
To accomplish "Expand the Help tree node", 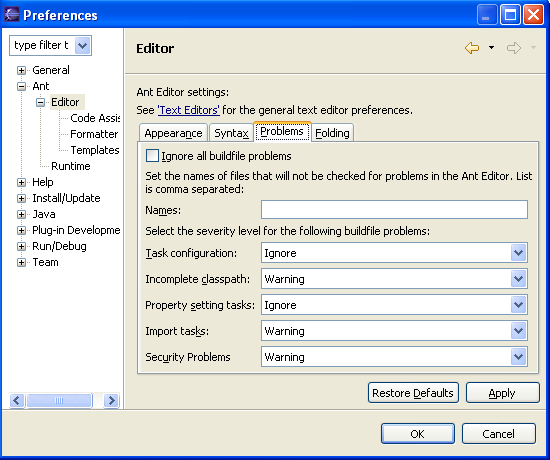I will (x=21, y=182).
